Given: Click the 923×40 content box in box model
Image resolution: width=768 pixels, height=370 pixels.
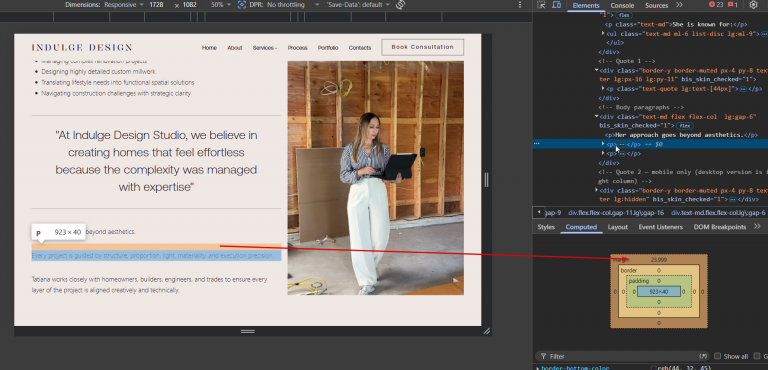Looking at the screenshot, I should pyautogui.click(x=659, y=292).
